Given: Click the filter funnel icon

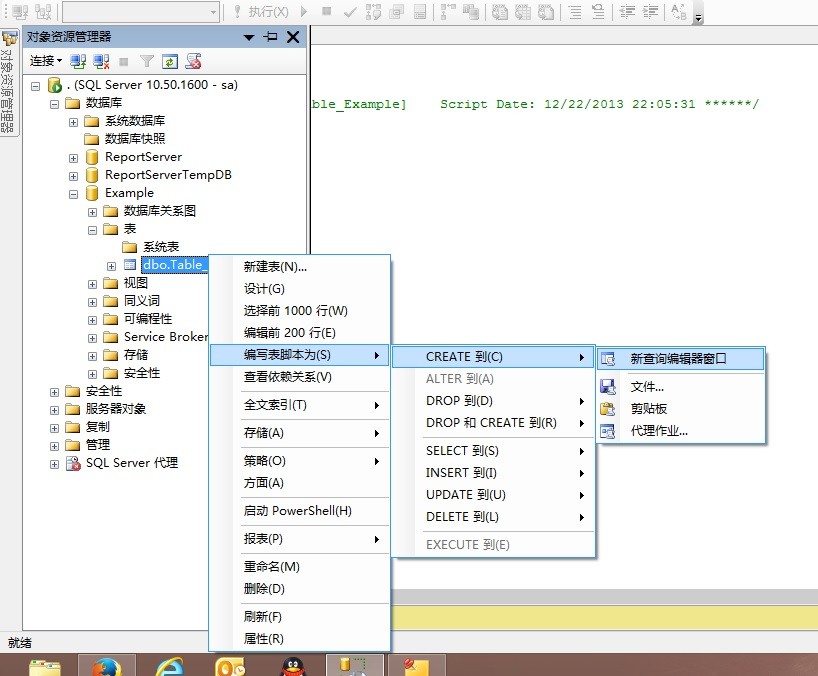Looking at the screenshot, I should pyautogui.click(x=147, y=61).
